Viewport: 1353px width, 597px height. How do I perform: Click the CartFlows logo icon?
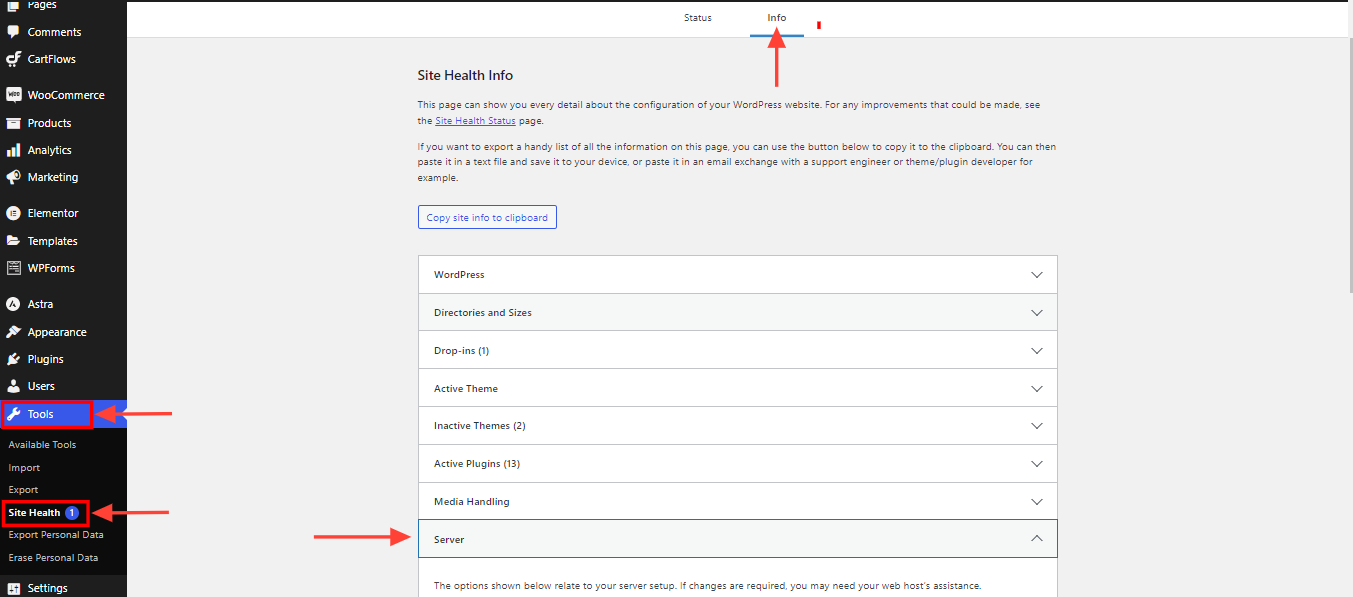click(13, 59)
